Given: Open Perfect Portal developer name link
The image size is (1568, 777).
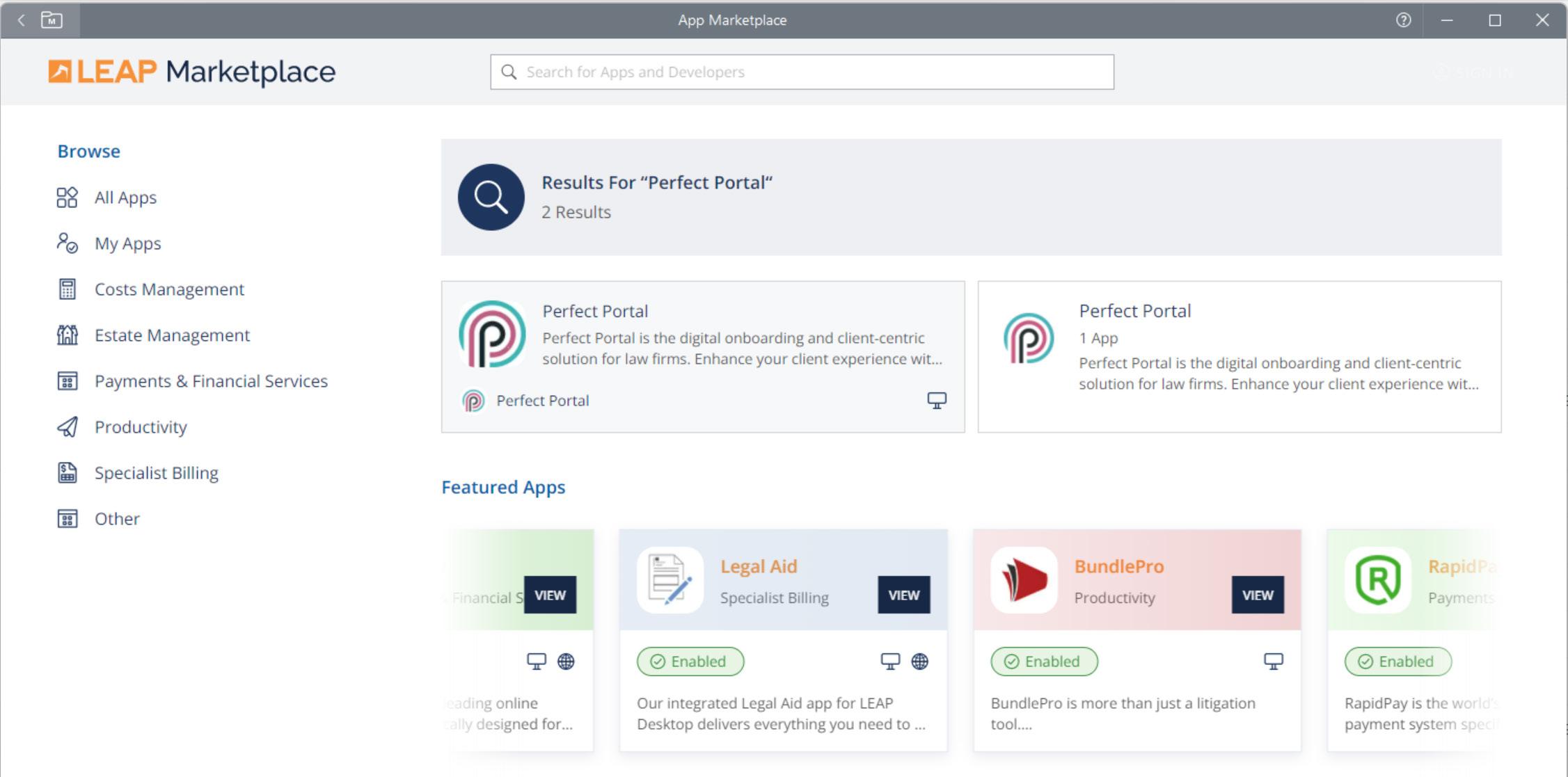Looking at the screenshot, I should coord(543,401).
